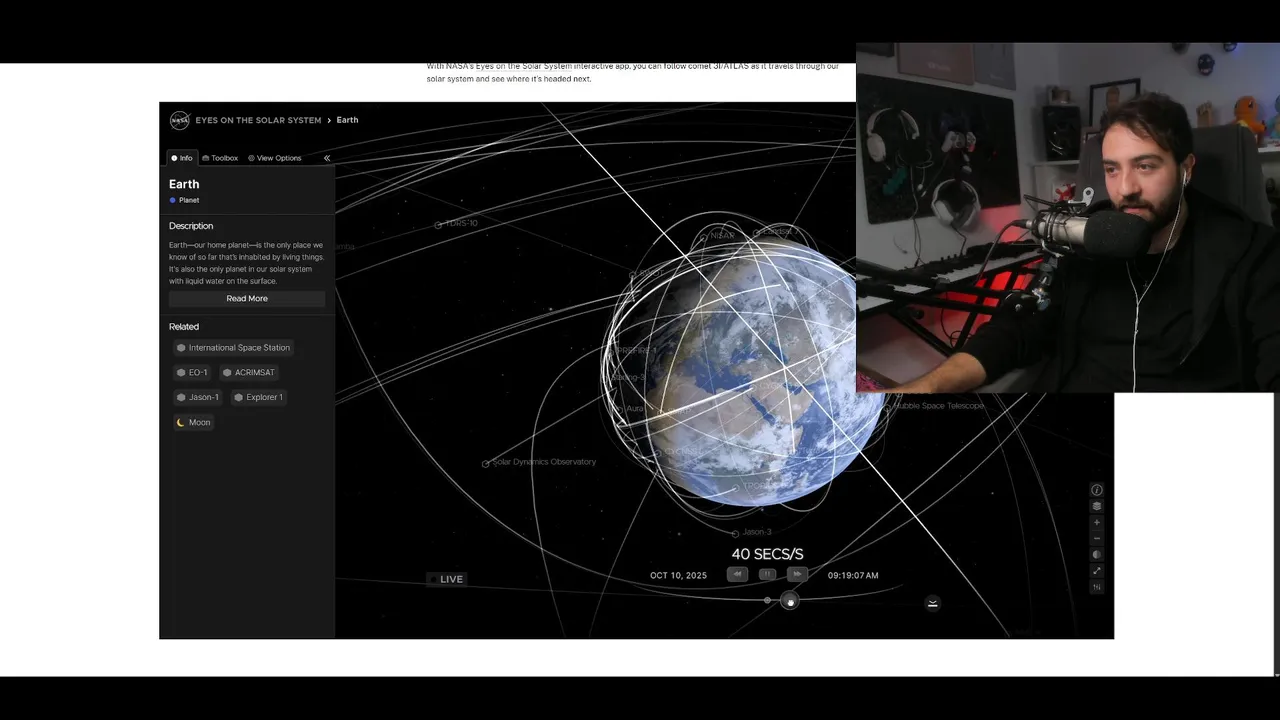This screenshot has height=720, width=1280.
Task: Click the 09:19:07 AM time display
Action: (853, 576)
